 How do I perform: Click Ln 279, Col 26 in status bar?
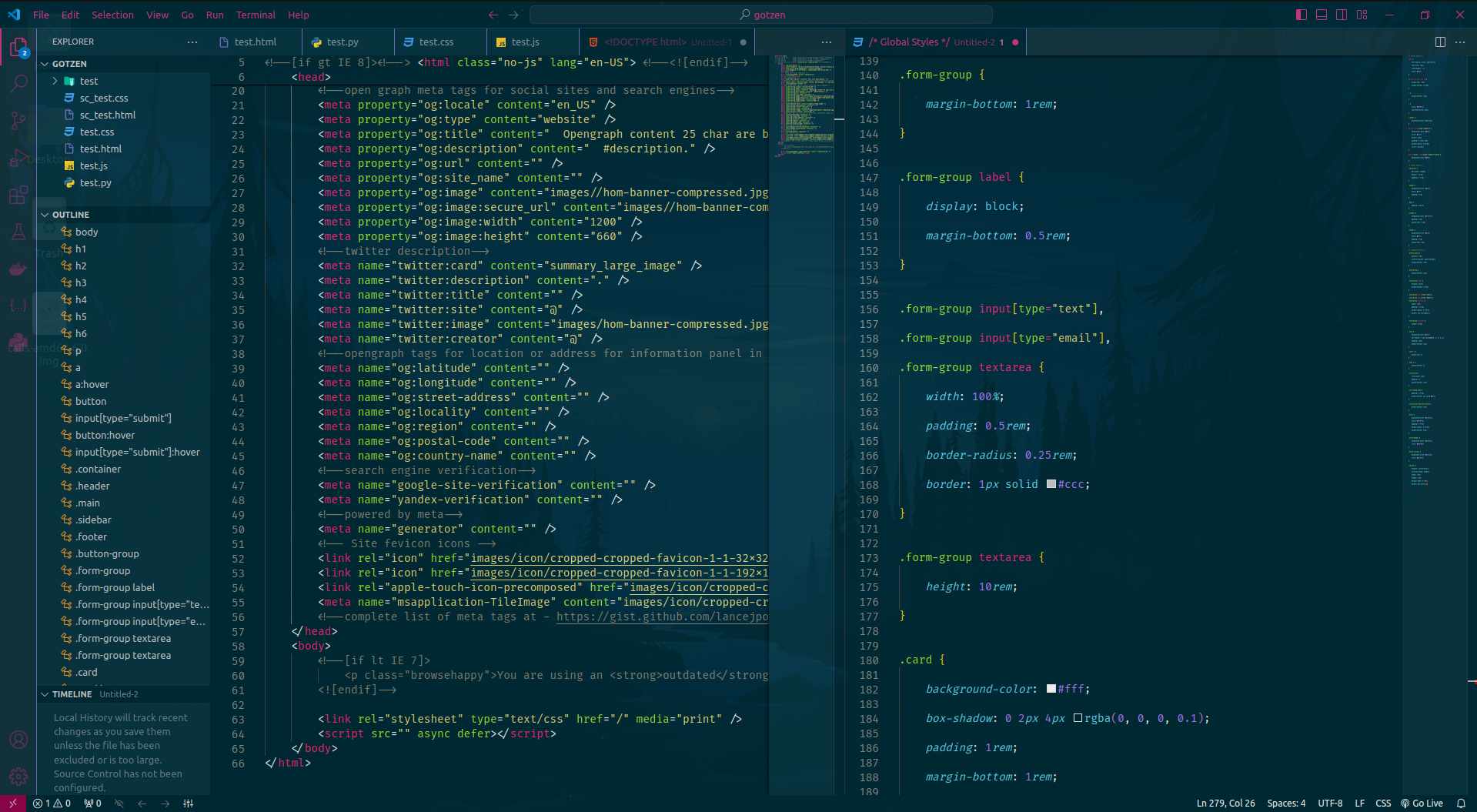pos(1225,804)
